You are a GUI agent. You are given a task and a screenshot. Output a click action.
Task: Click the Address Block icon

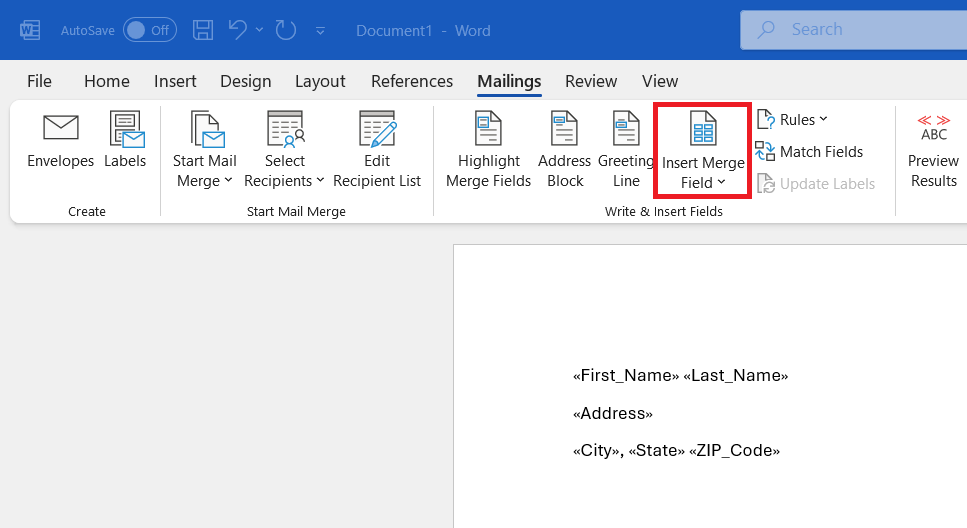[564, 128]
